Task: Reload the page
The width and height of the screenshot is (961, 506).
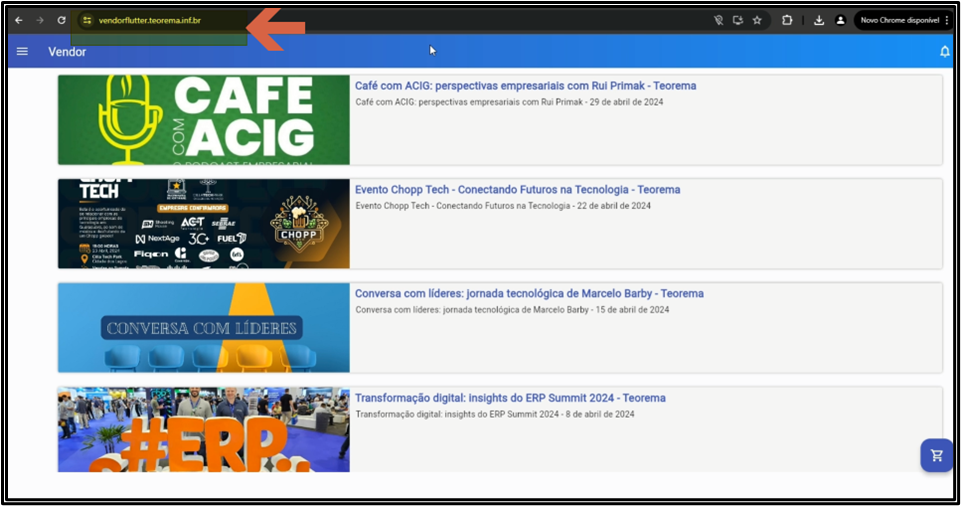Action: [61, 20]
